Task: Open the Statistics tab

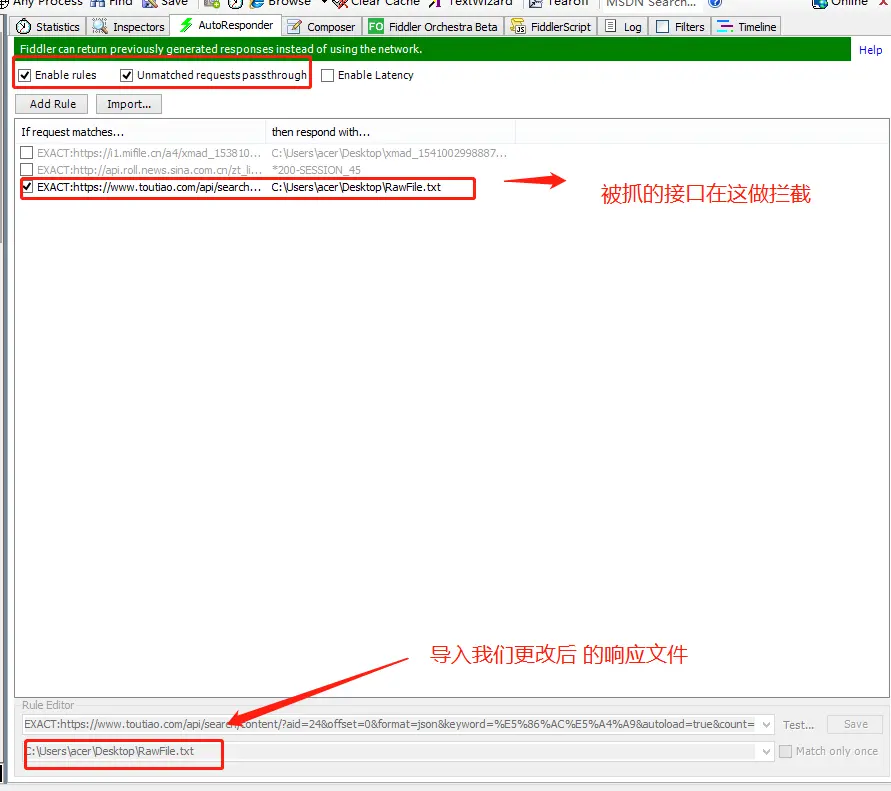Action: (48, 27)
